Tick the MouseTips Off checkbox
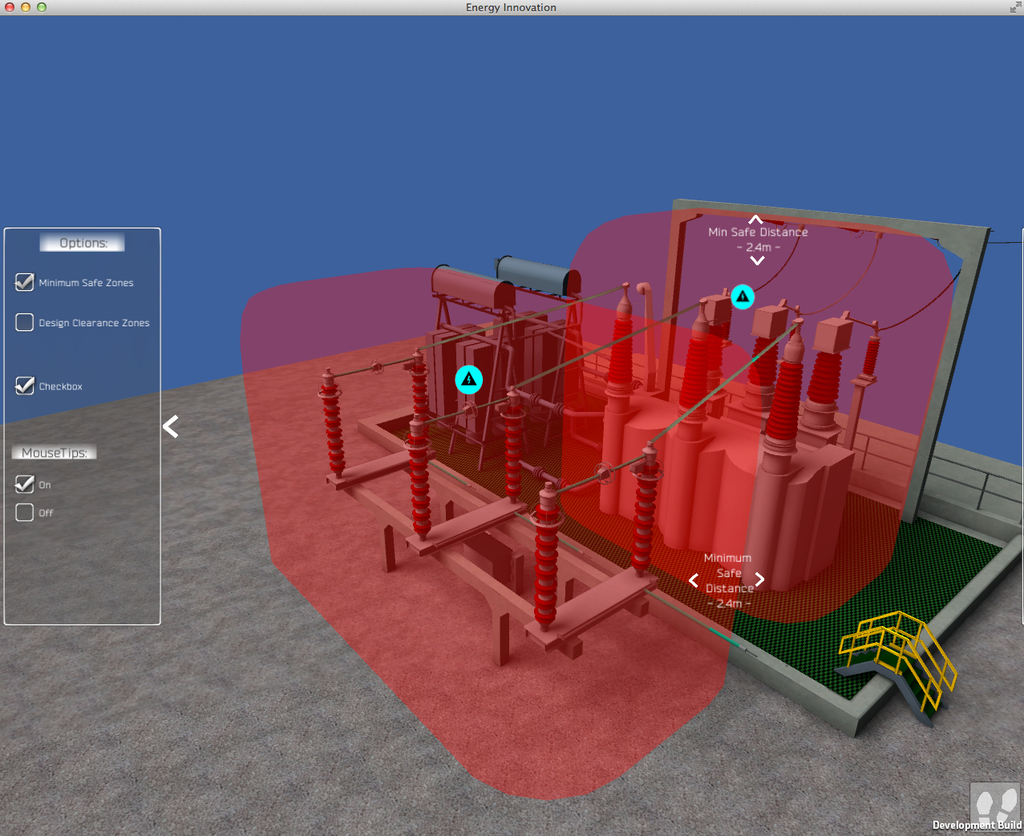The width and height of the screenshot is (1024, 836). point(25,513)
